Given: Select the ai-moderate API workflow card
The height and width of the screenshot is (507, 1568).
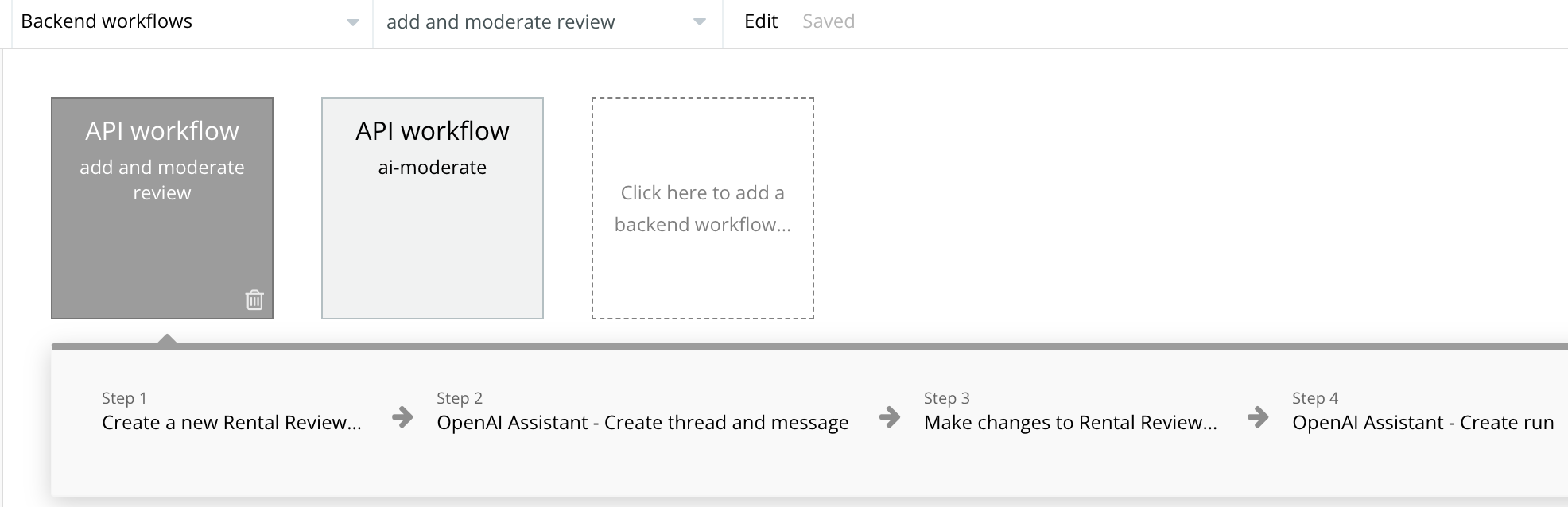Looking at the screenshot, I should coord(433,208).
